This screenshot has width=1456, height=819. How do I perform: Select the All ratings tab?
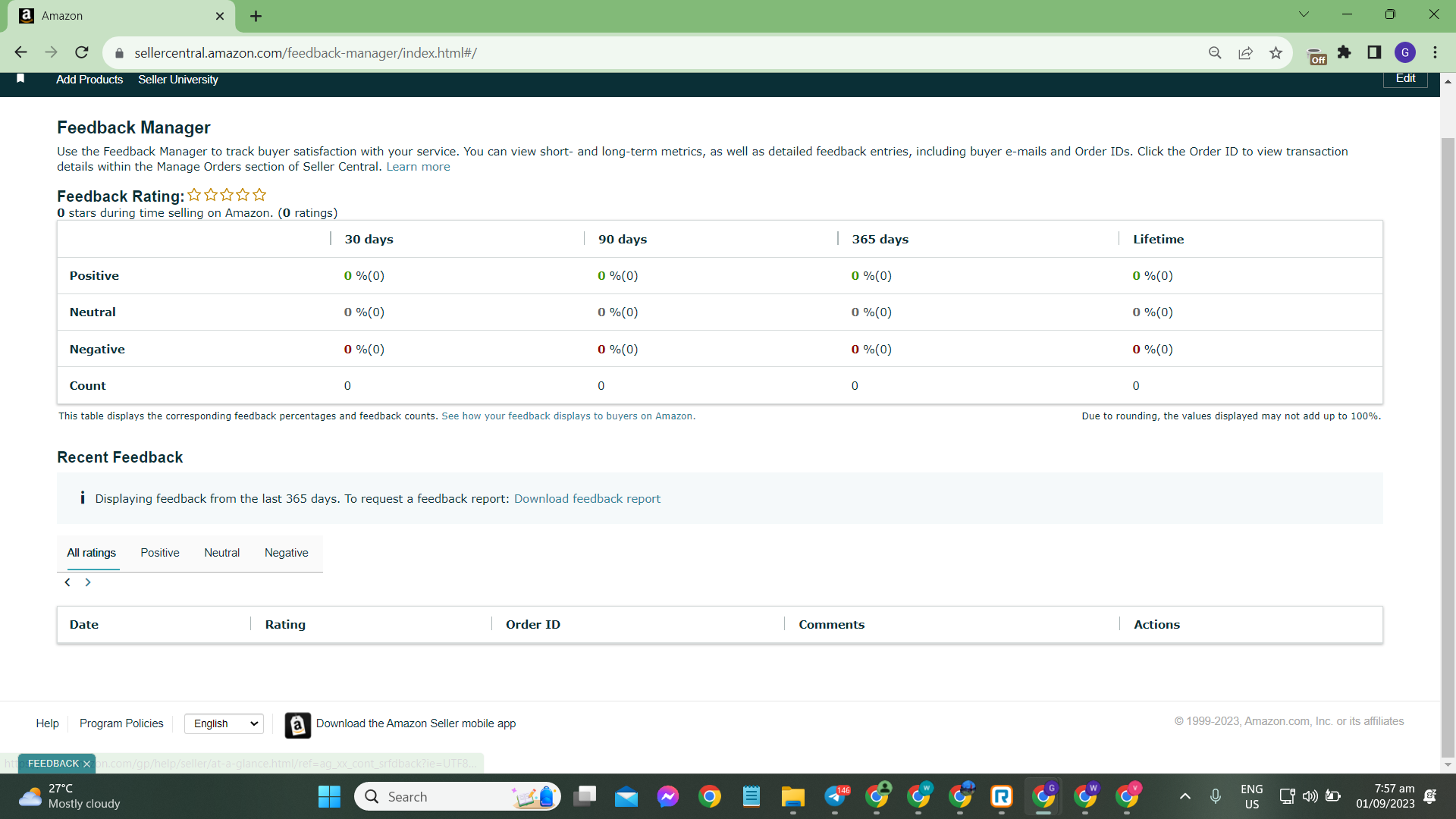tap(91, 553)
